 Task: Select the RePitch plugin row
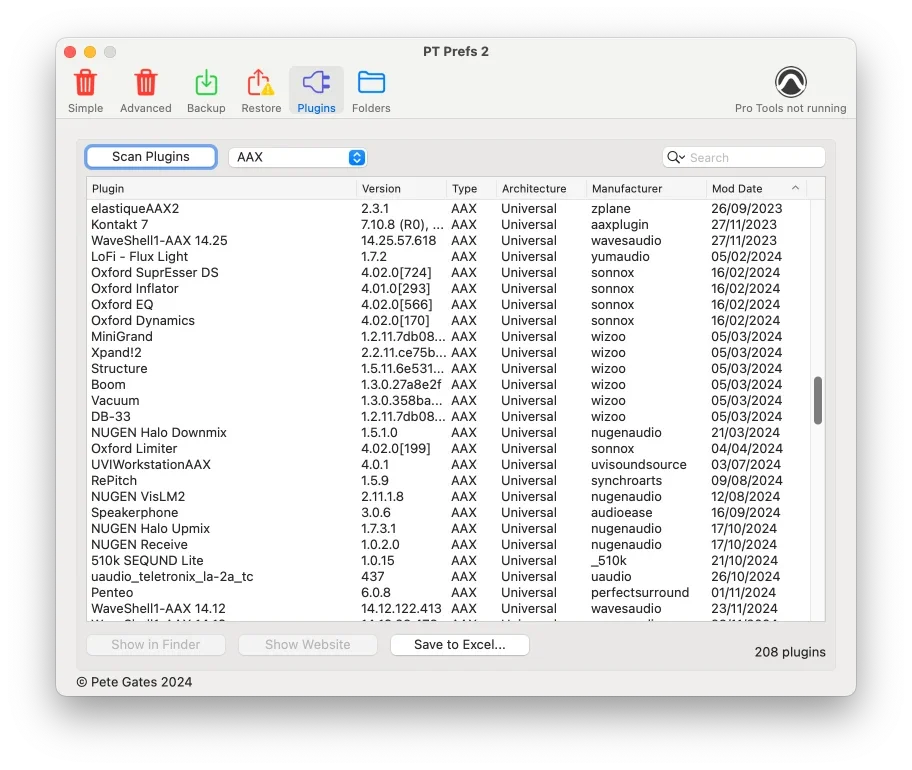click(x=448, y=480)
